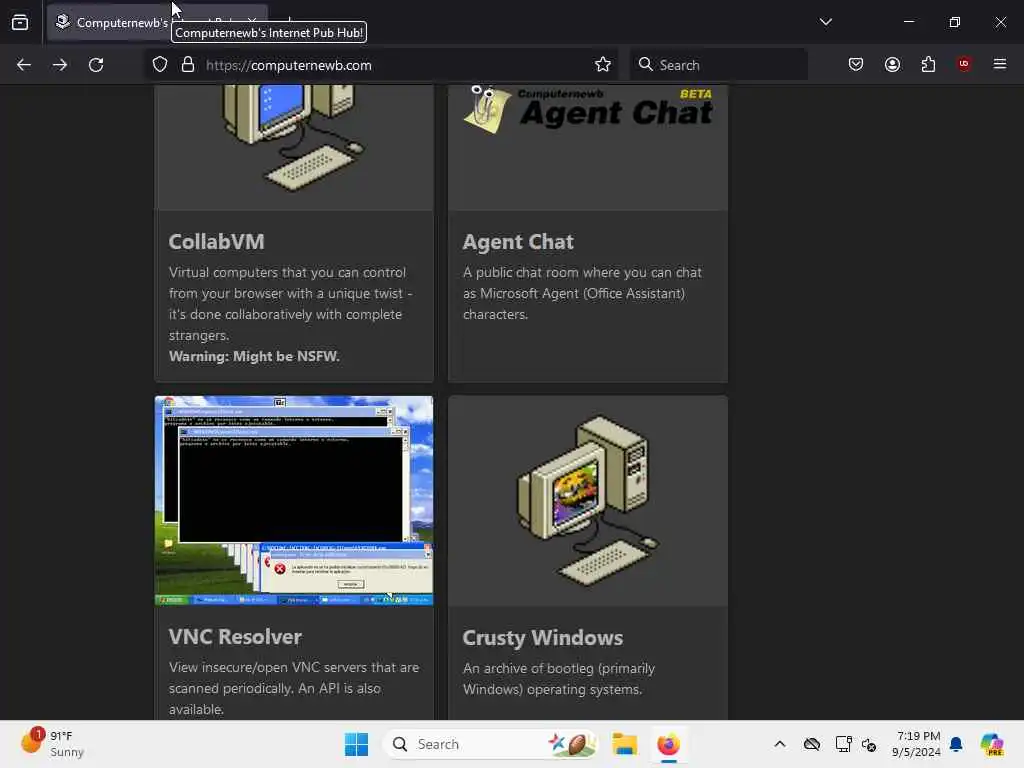Viewport: 1024px width, 768px height.
Task: Open the Extensions puzzle-piece menu
Action: (928, 64)
